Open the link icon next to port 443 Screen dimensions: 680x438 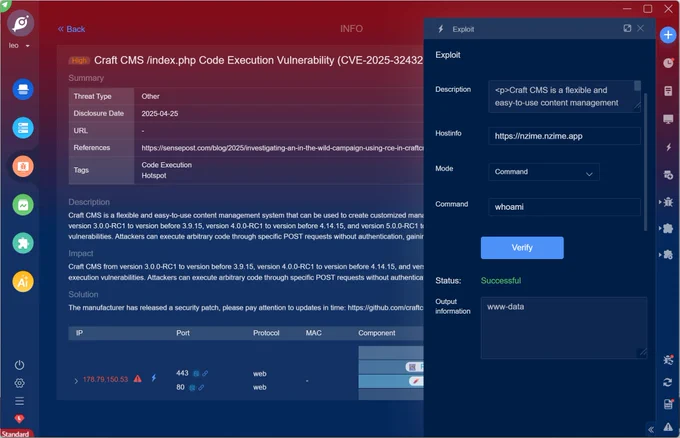205,373
